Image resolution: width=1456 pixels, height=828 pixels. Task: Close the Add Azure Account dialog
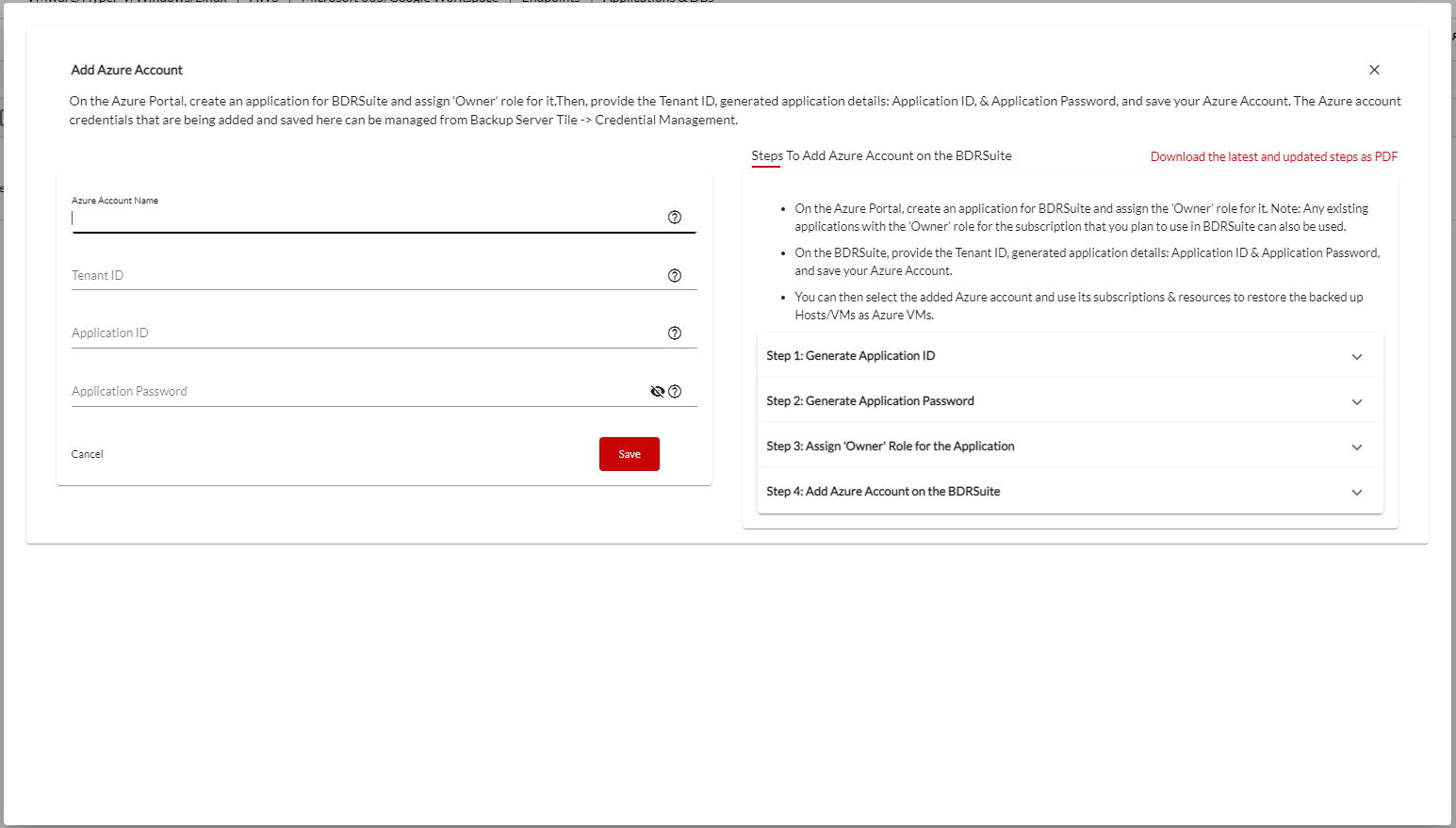pyautogui.click(x=1374, y=70)
